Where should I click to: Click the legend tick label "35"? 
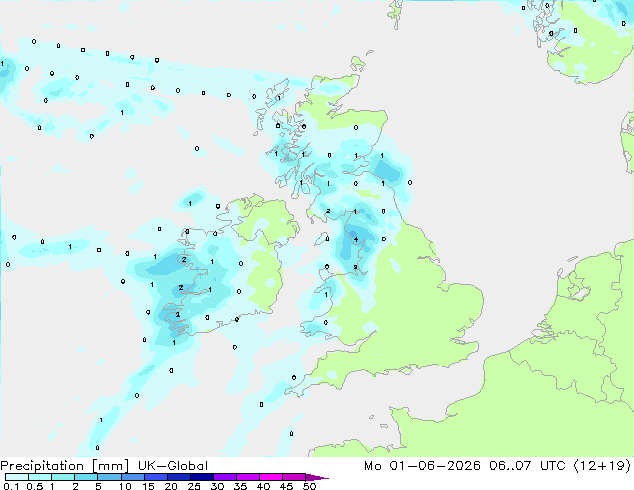click(240, 486)
